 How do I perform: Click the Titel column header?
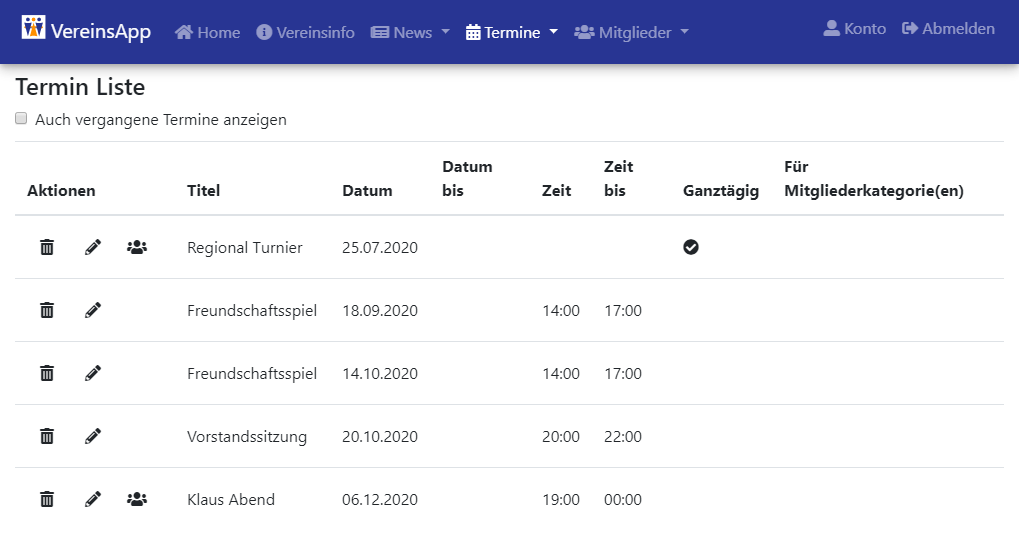pyautogui.click(x=203, y=190)
